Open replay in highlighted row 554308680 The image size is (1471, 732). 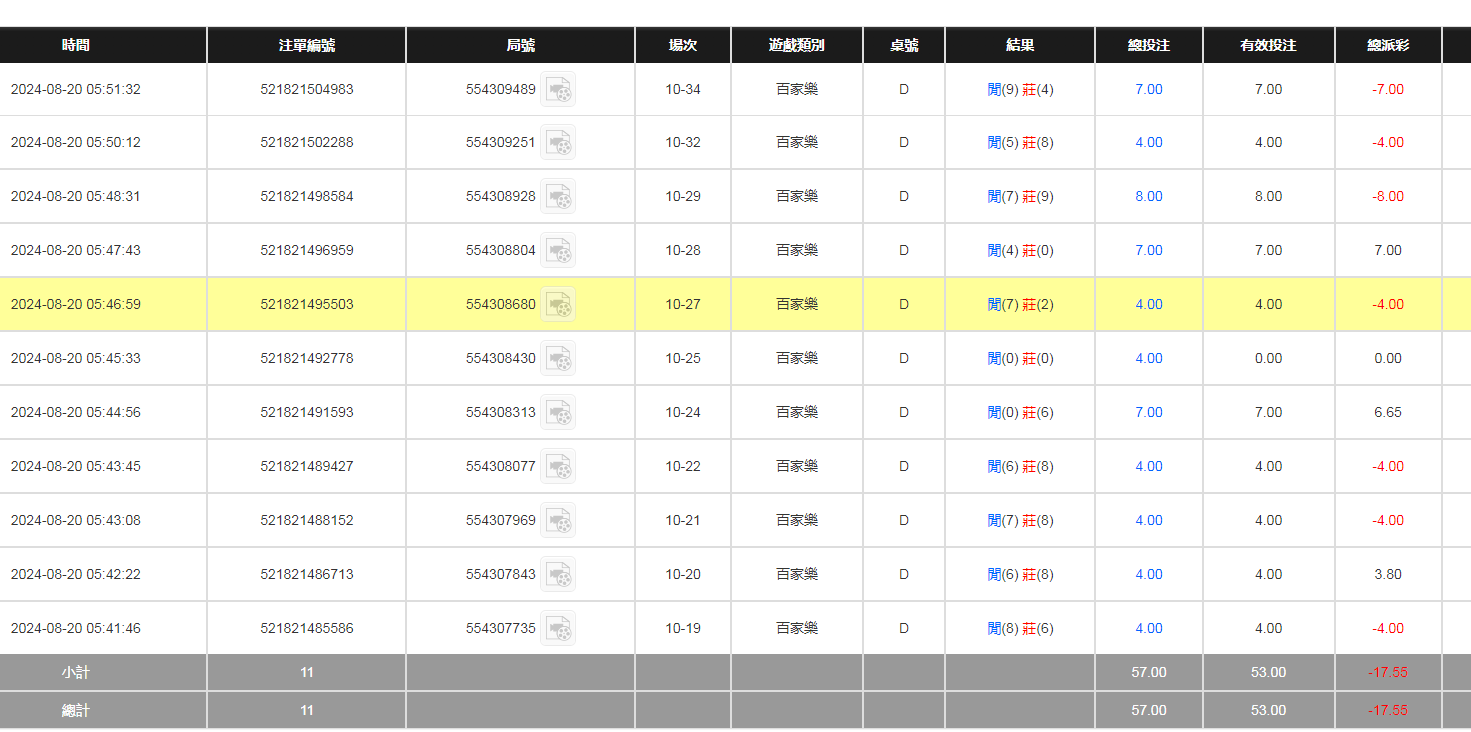click(558, 305)
